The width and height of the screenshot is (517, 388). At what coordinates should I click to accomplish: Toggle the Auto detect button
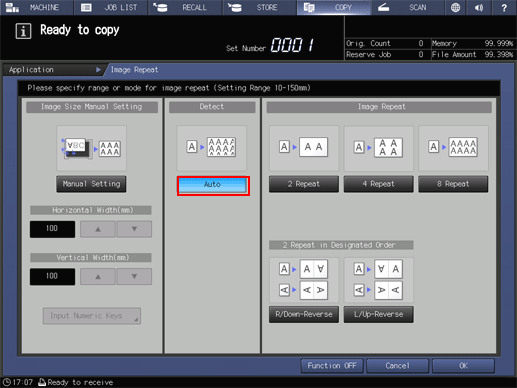213,185
